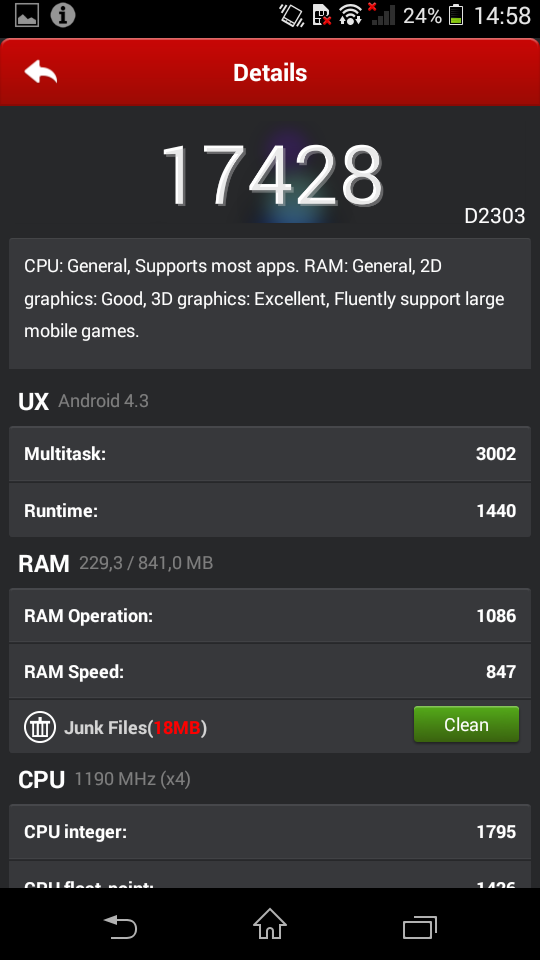The height and width of the screenshot is (960, 540).
Task: Tap the info notification icon in status bar
Action: pos(62,15)
